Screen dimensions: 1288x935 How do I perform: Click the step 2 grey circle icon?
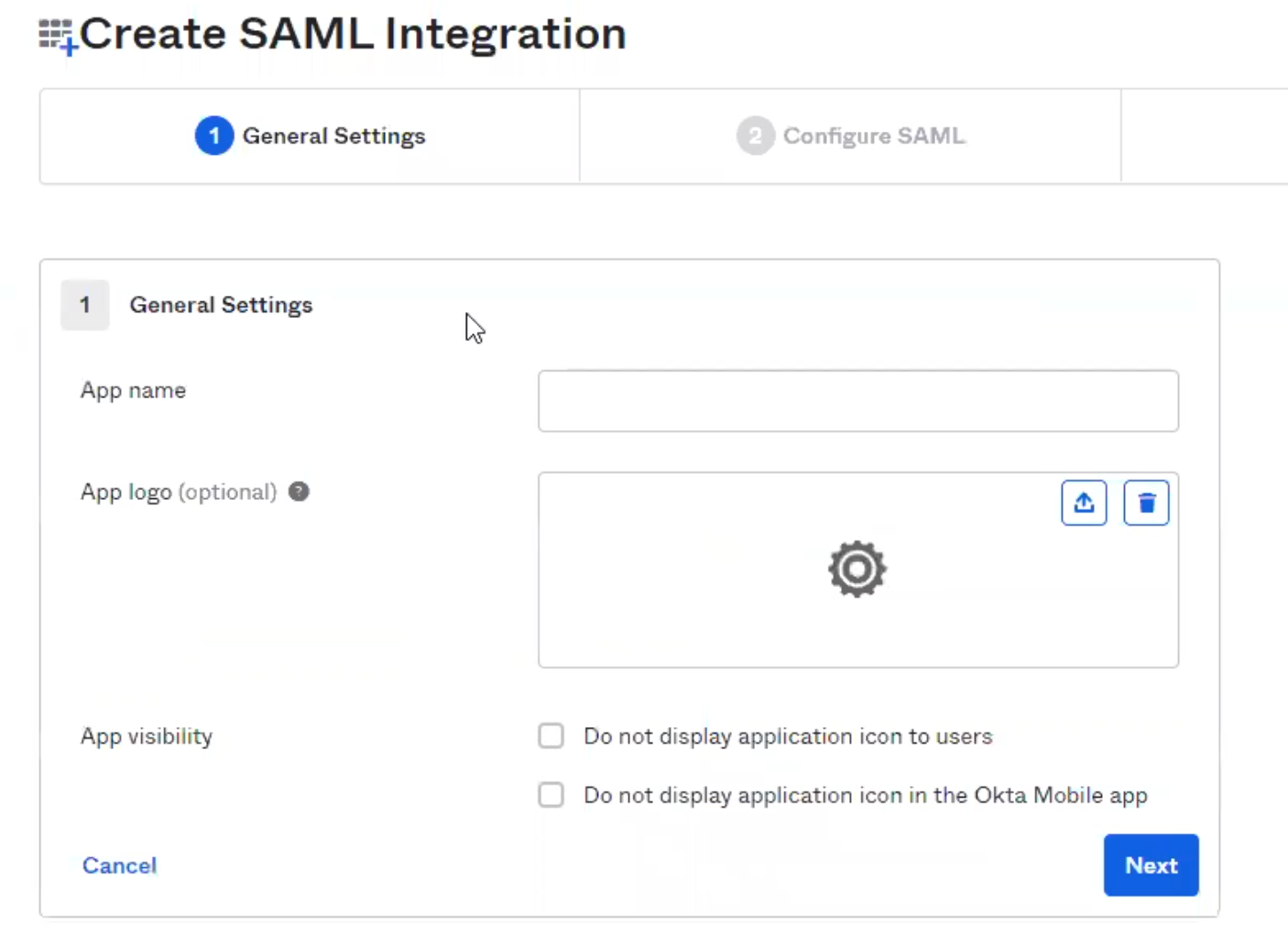tap(756, 136)
